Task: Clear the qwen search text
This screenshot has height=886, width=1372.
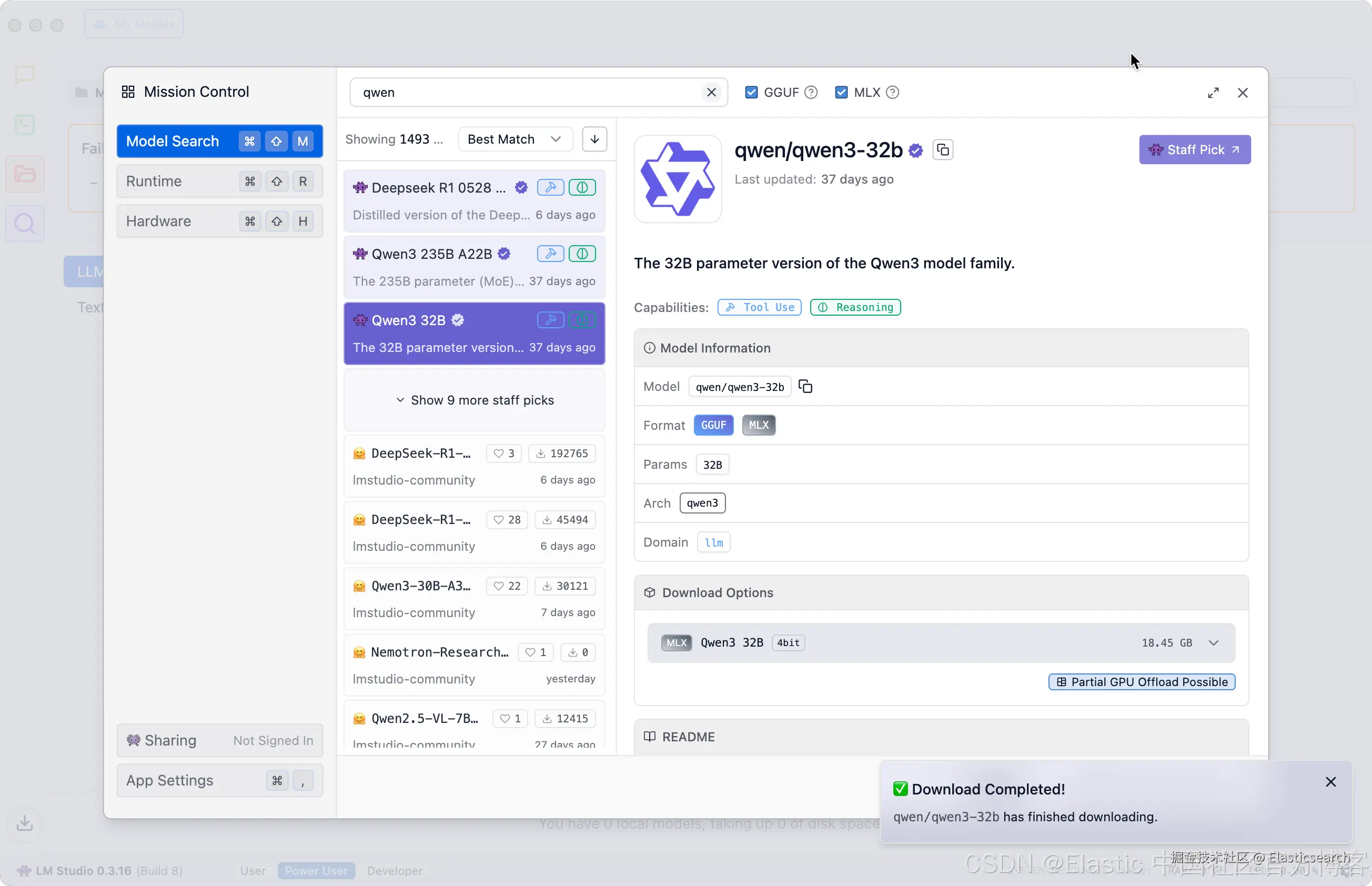Action: [x=711, y=93]
